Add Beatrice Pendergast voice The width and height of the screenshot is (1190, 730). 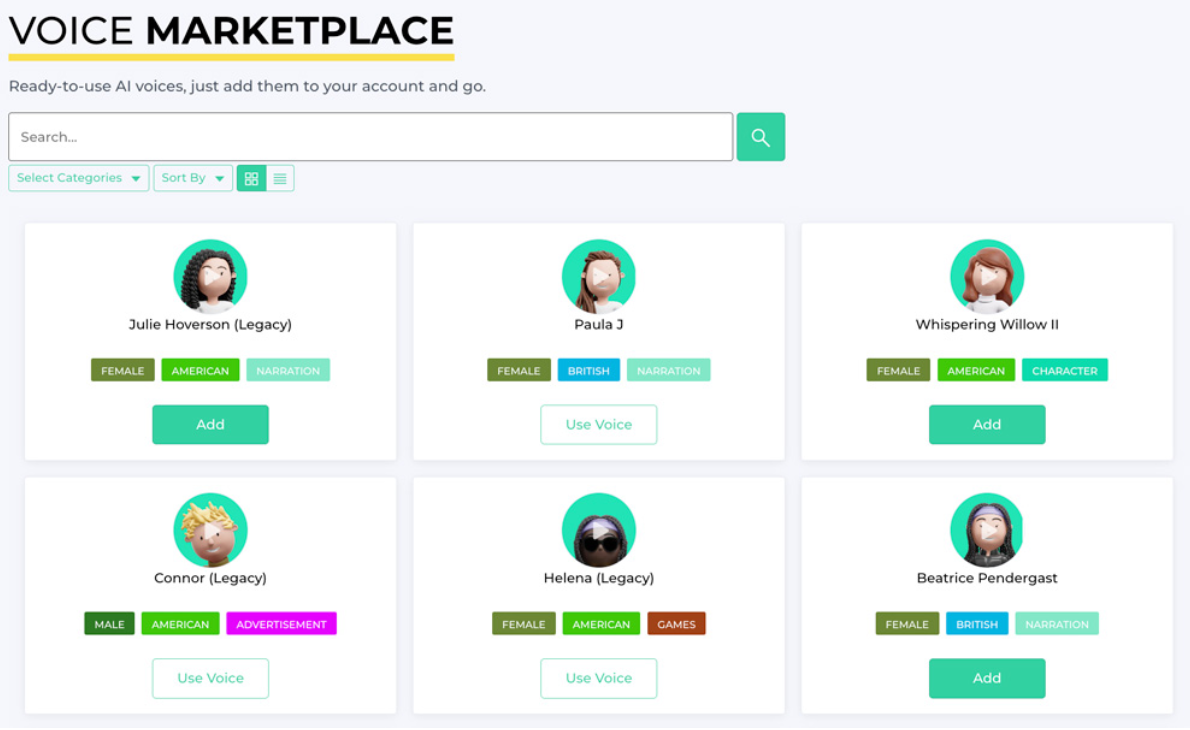pos(987,678)
